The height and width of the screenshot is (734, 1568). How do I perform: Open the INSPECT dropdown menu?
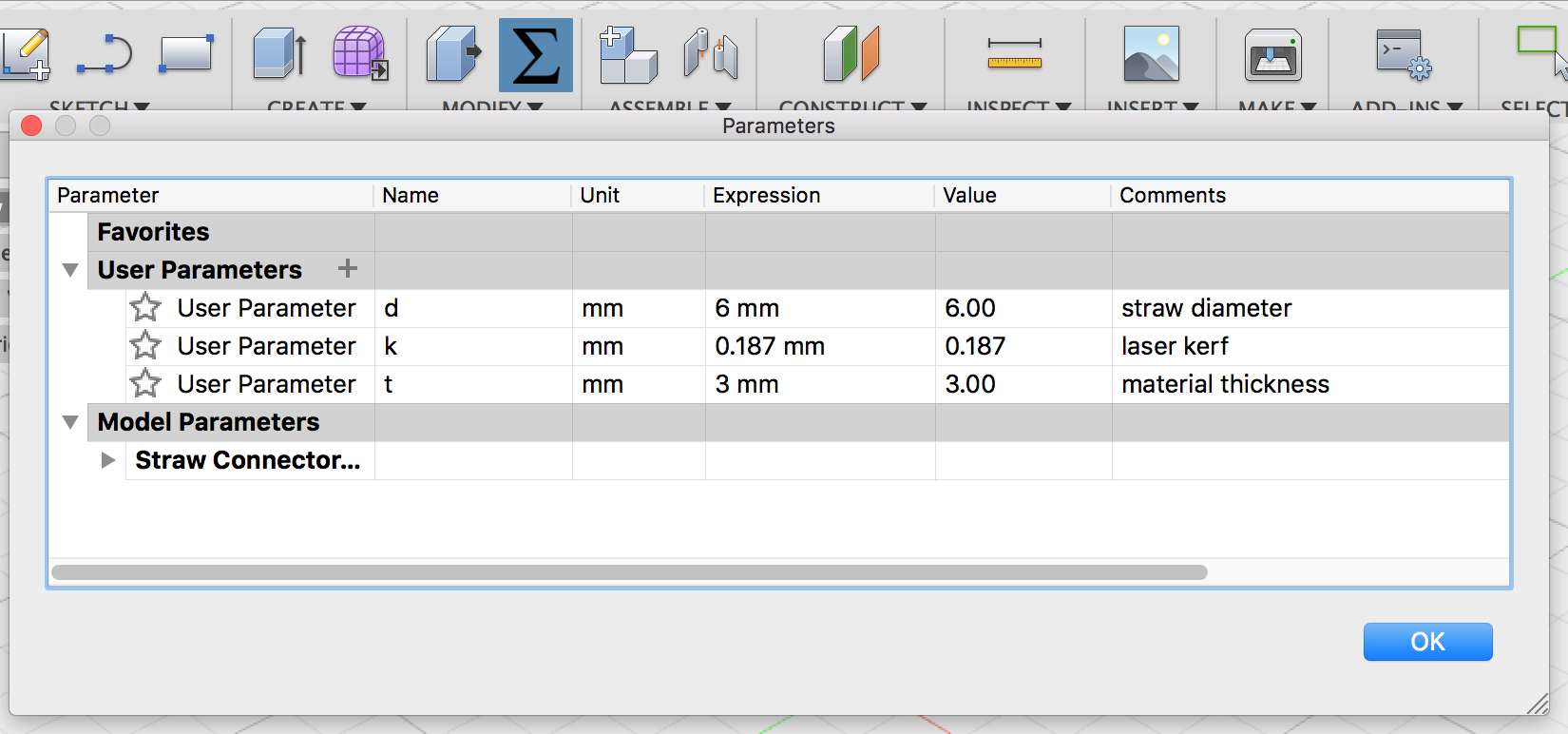(1019, 106)
